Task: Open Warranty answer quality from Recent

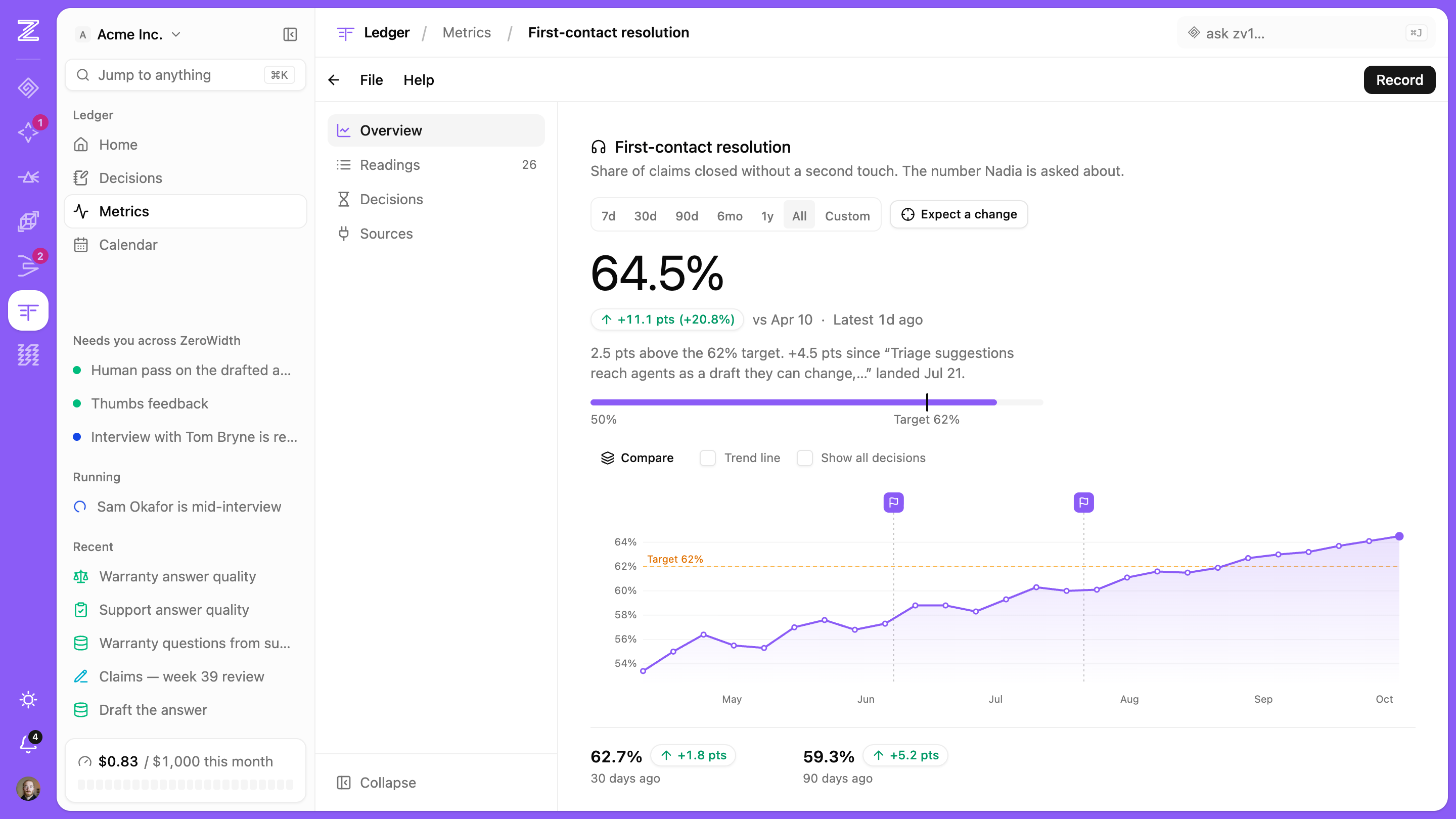Action: pos(186,576)
